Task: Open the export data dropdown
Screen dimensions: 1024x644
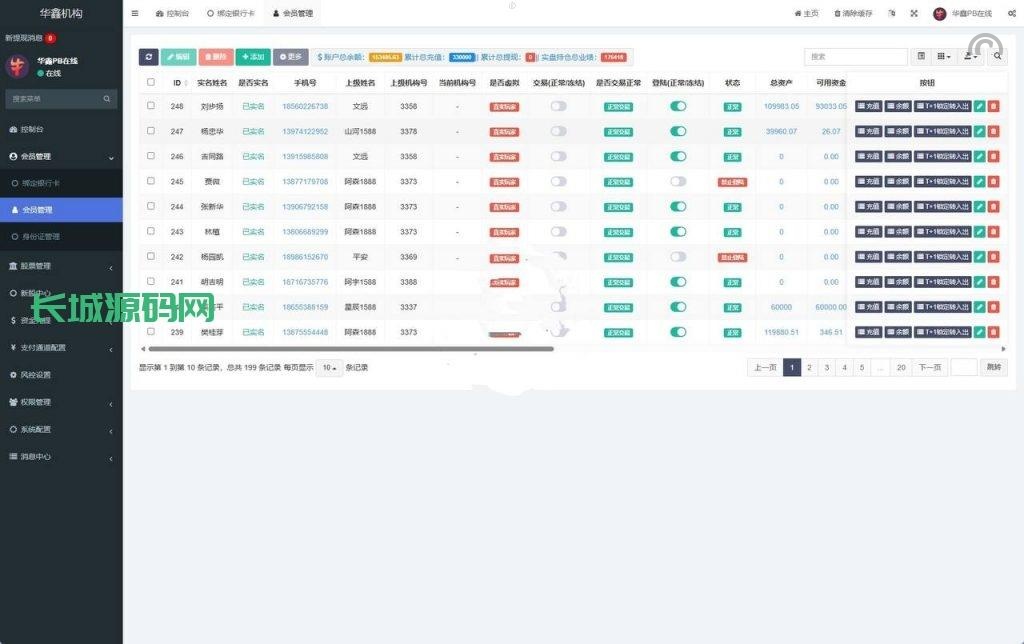Action: pos(970,57)
